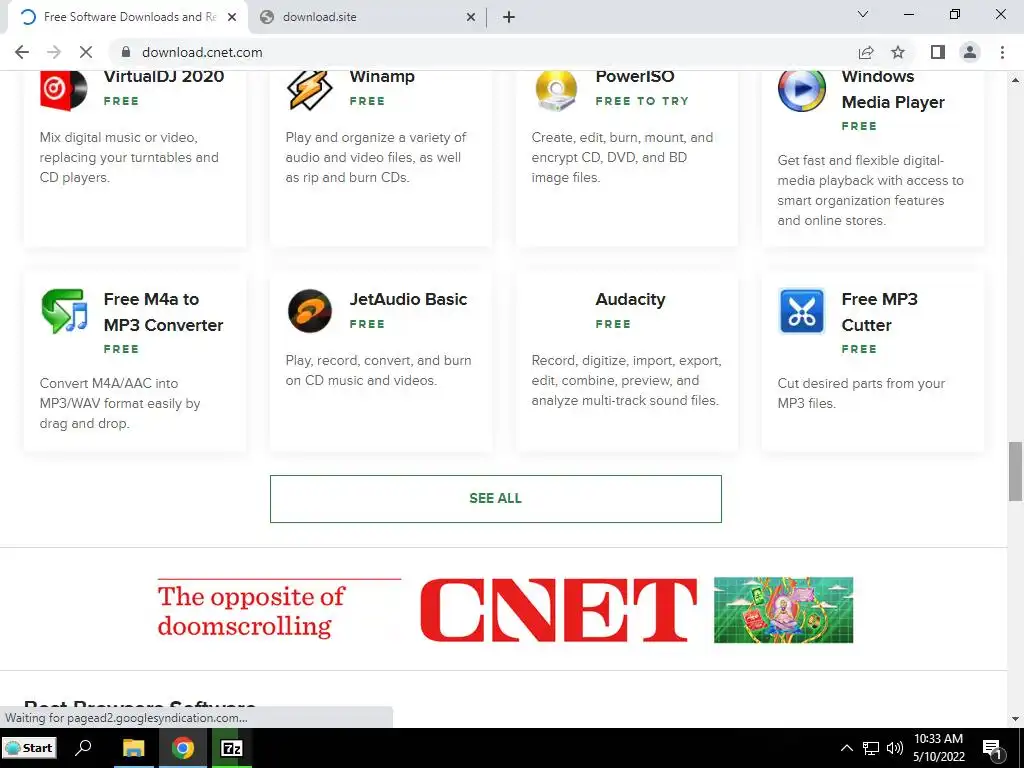Close the download.site tab
1024x768 pixels.
[x=471, y=17]
